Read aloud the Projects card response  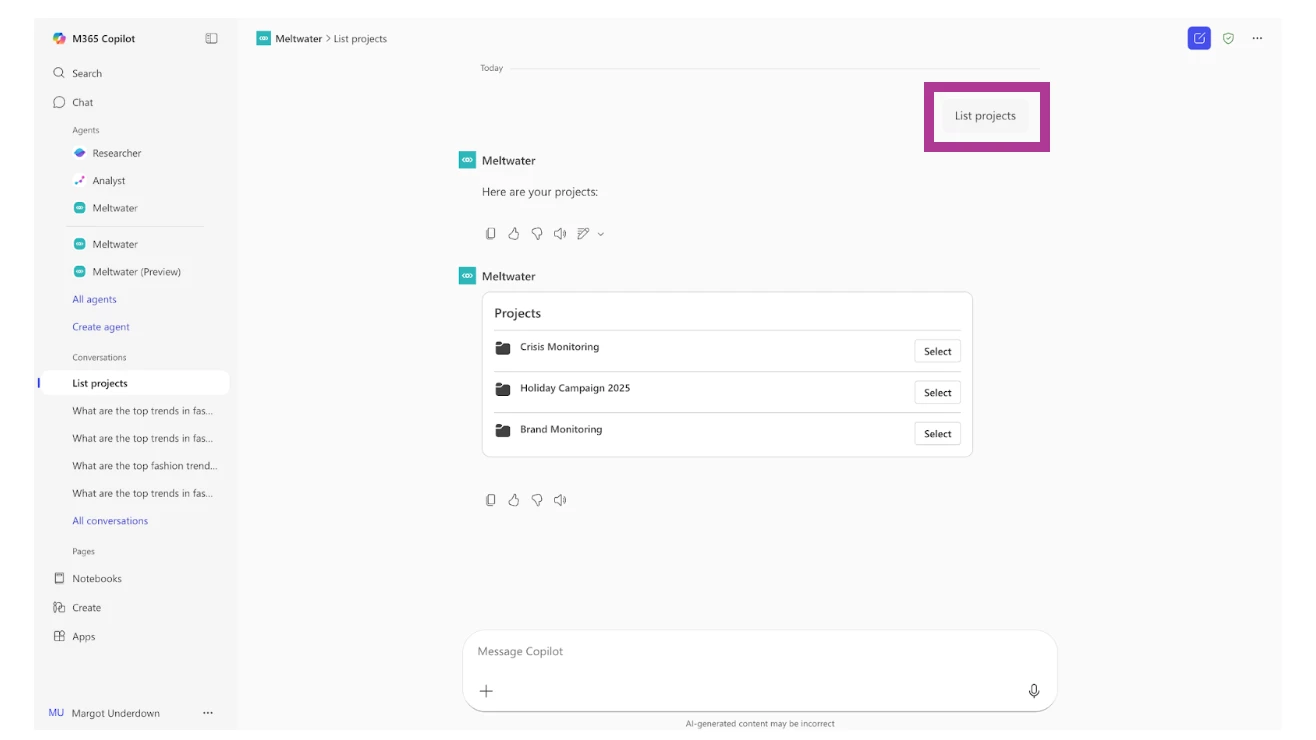560,500
